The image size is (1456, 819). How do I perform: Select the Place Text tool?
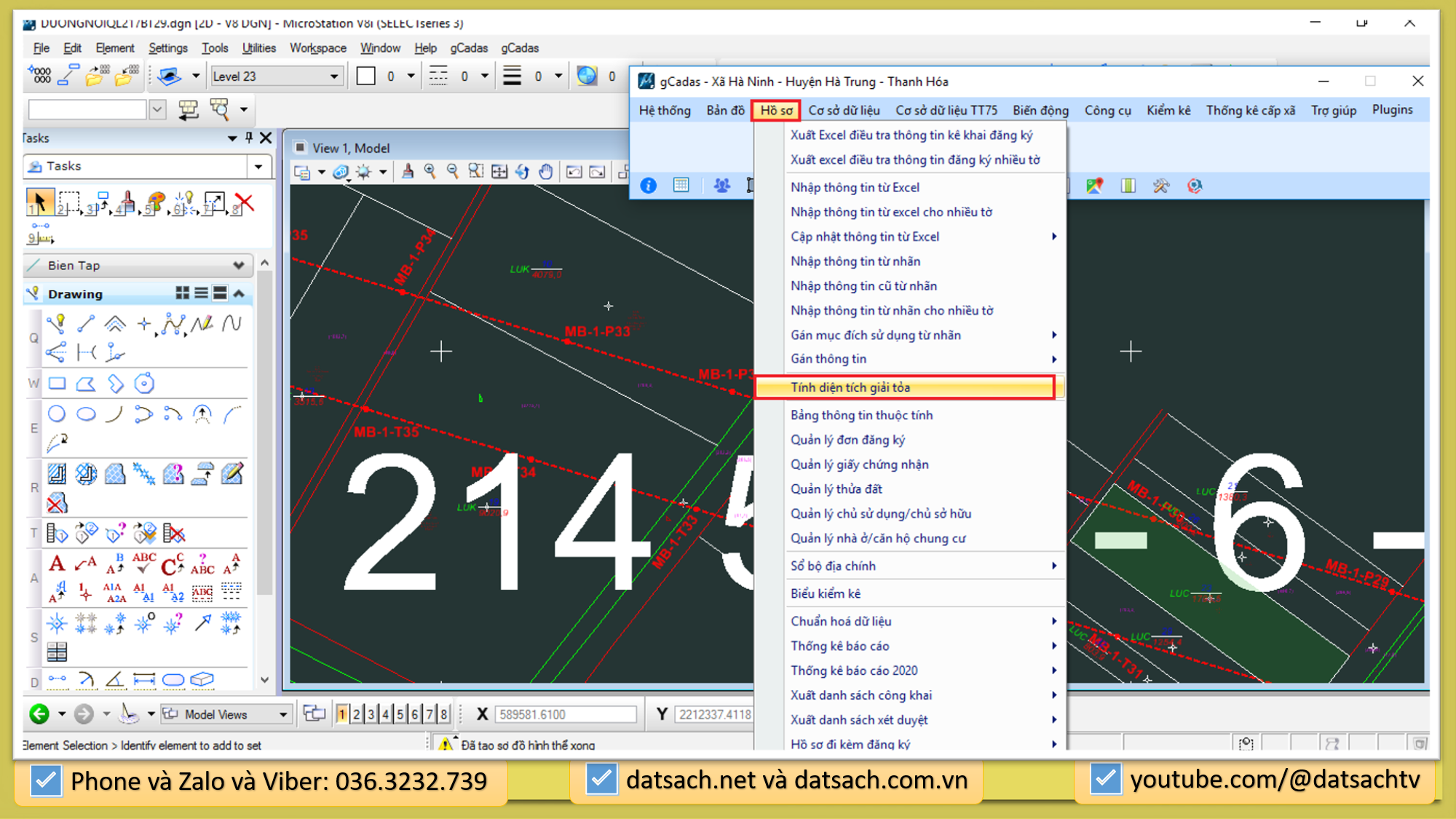click(57, 563)
